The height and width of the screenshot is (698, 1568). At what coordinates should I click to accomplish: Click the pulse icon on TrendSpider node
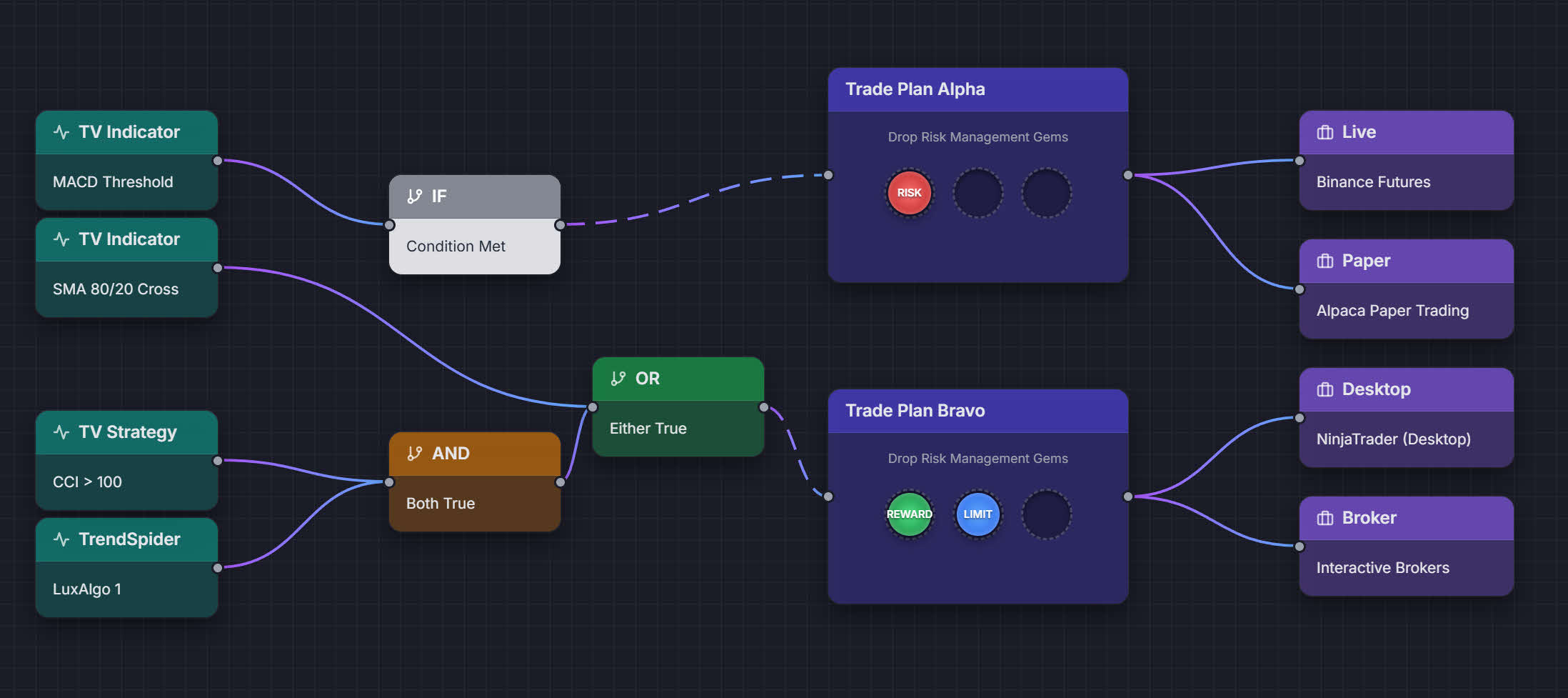click(61, 539)
